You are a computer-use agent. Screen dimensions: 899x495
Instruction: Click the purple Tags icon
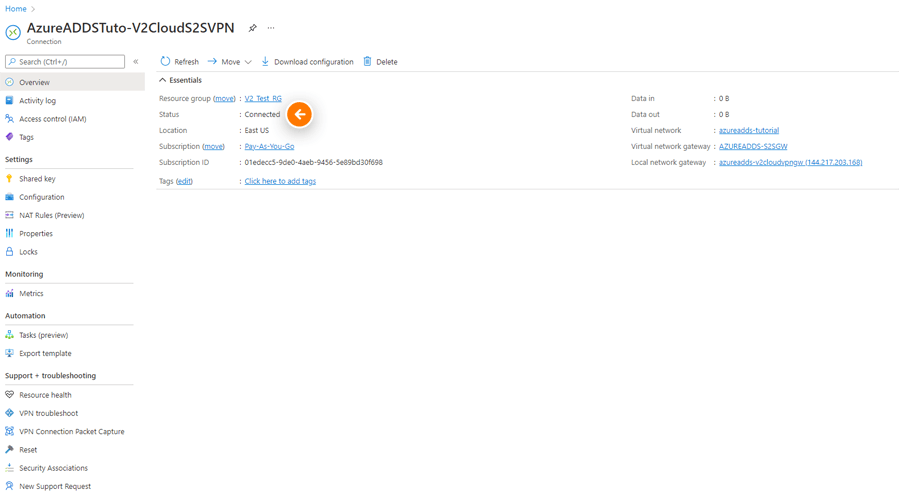9,137
